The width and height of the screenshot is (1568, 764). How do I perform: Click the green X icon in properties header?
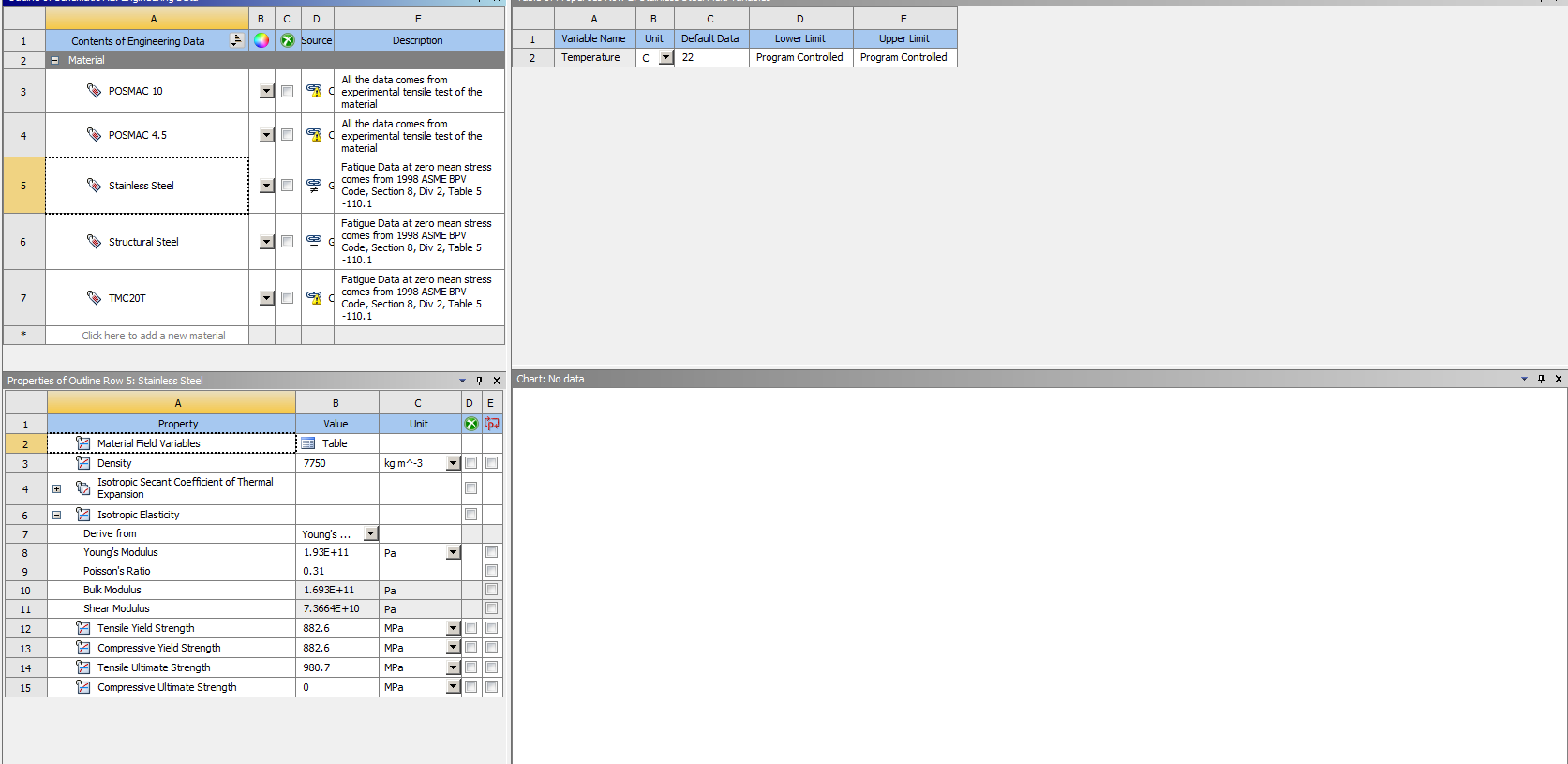[471, 424]
